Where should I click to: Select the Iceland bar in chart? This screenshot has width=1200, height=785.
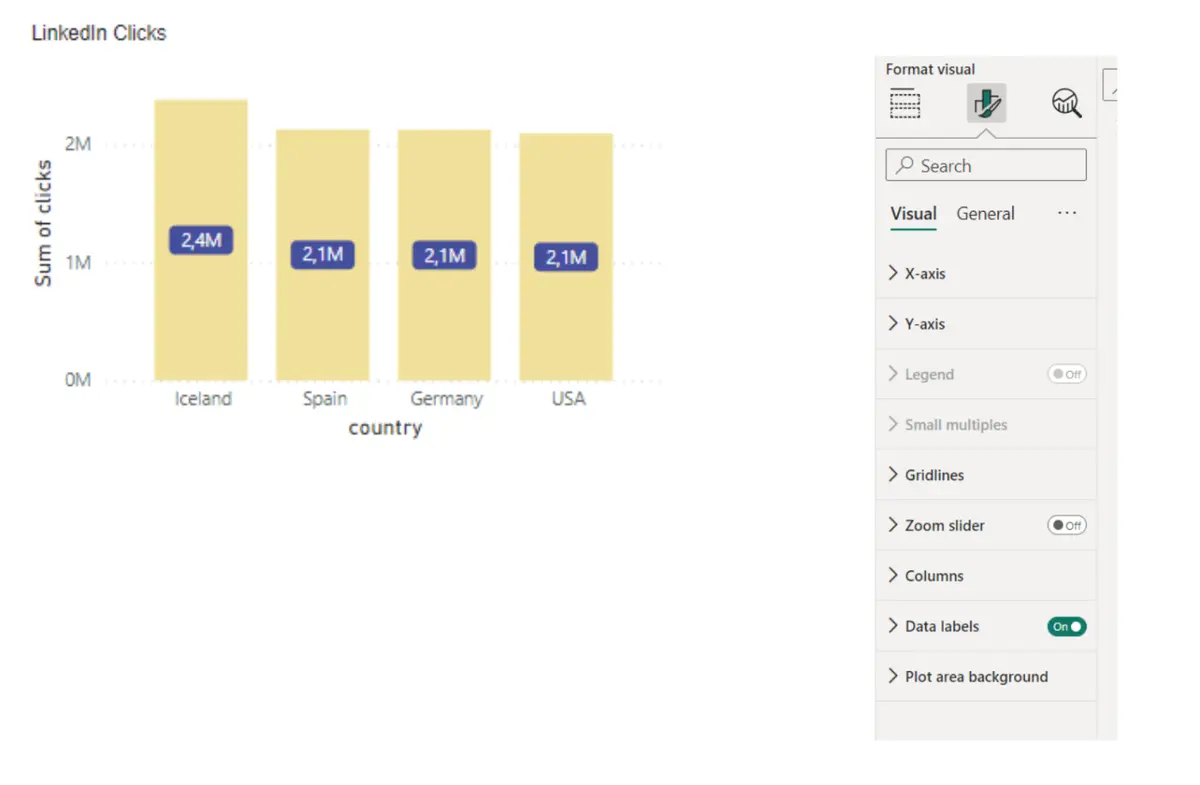click(201, 240)
